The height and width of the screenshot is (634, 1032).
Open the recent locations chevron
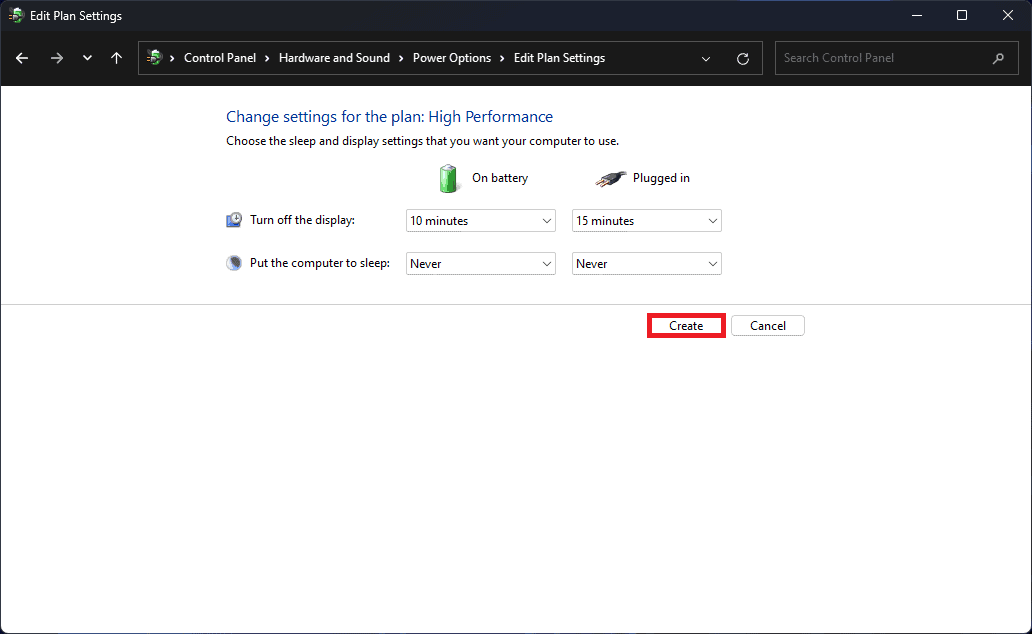[x=87, y=58]
